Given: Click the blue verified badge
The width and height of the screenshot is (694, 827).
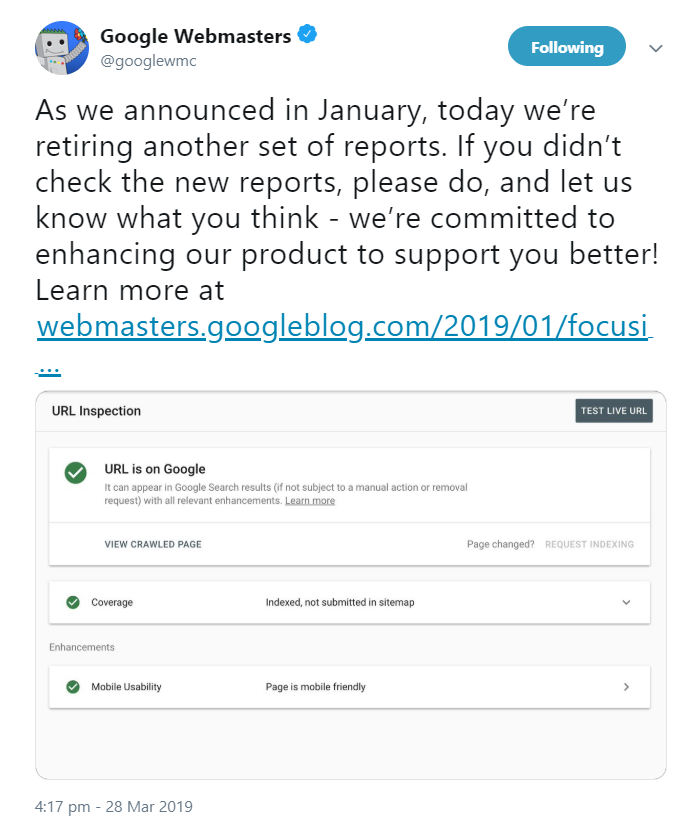Looking at the screenshot, I should [x=305, y=33].
